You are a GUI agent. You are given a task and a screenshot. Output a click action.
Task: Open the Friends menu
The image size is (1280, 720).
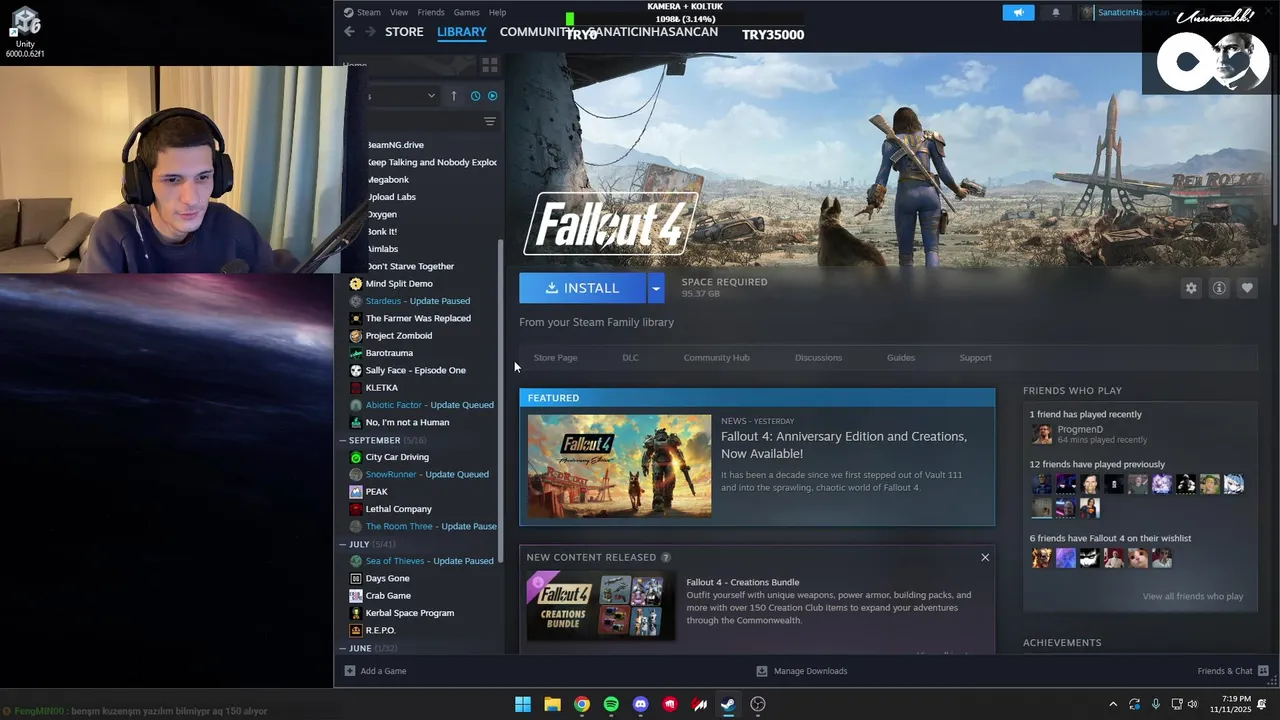tap(431, 12)
